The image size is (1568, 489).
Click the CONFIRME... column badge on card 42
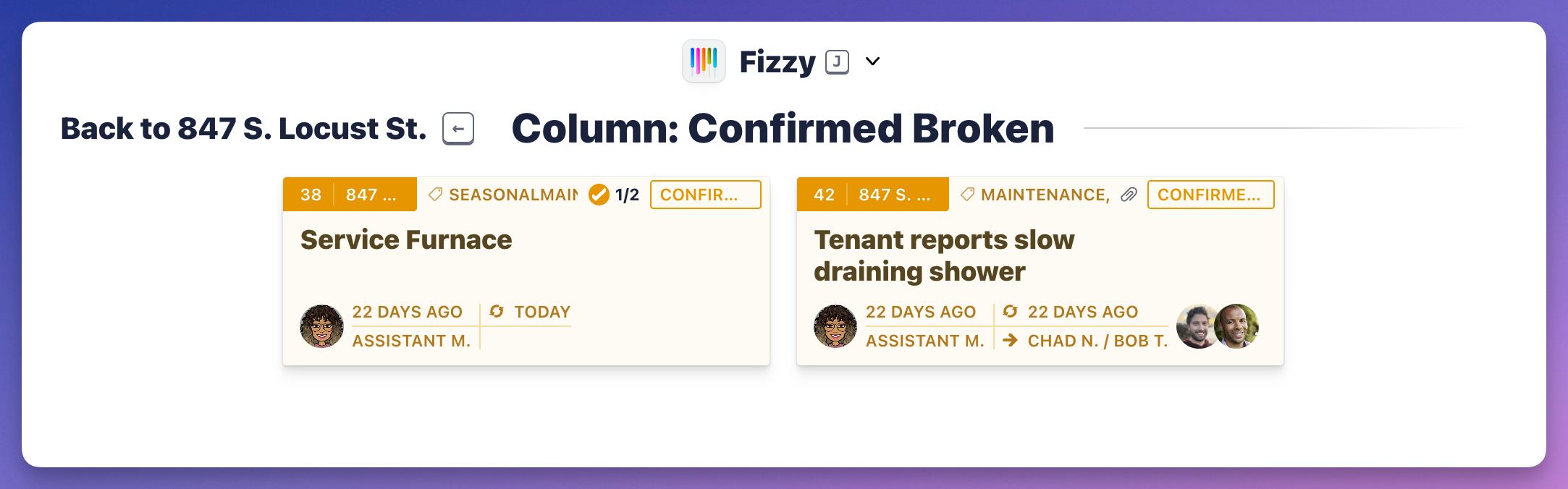[x=1210, y=195]
